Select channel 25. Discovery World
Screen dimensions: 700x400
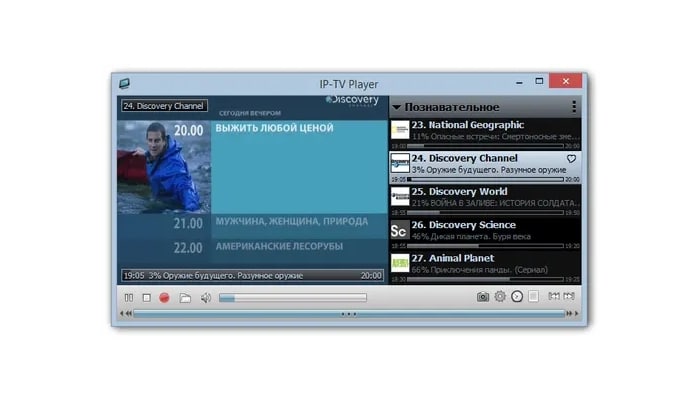click(486, 201)
